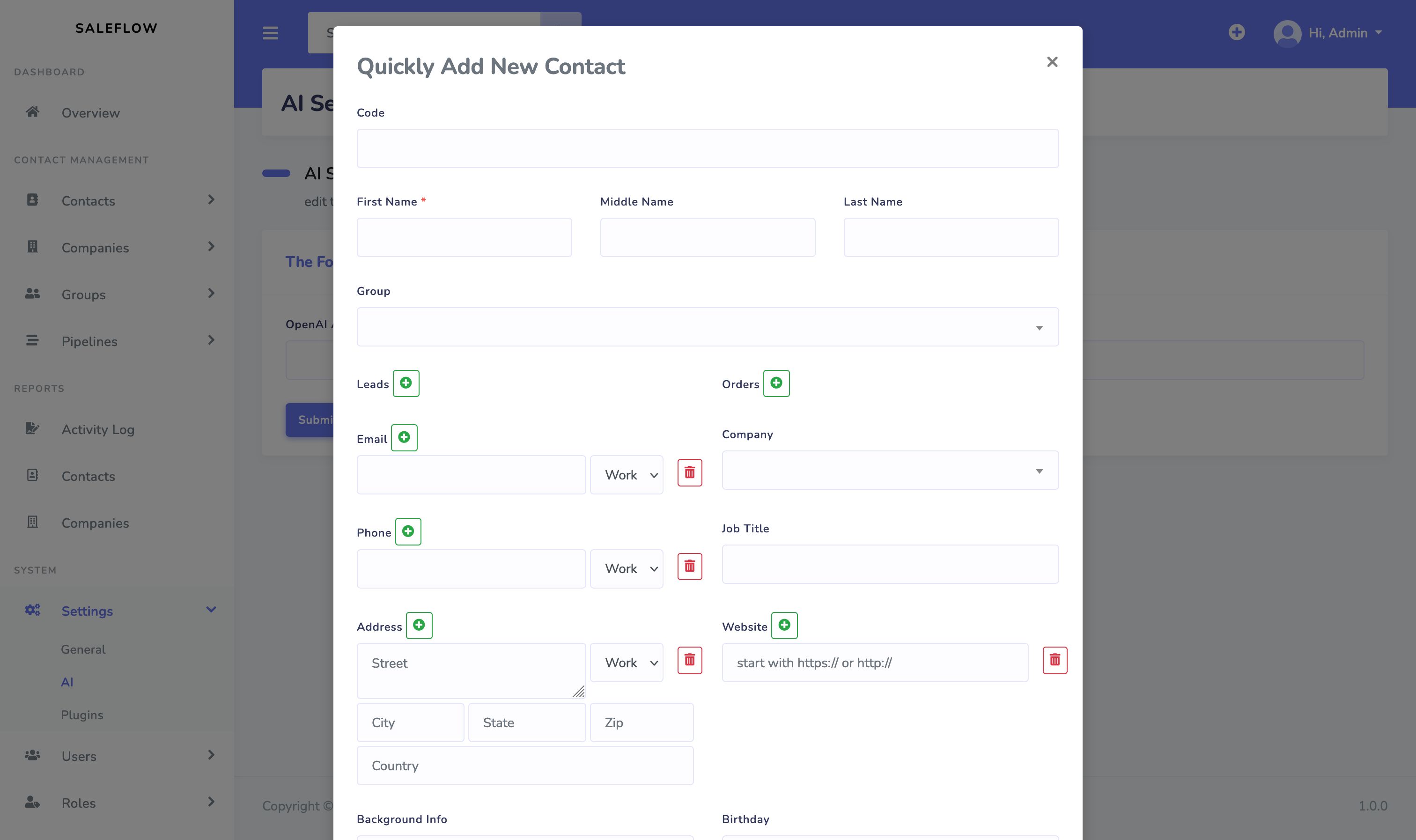Focus the Job Title field
Viewport: 1416px width, 840px height.
pos(890,564)
